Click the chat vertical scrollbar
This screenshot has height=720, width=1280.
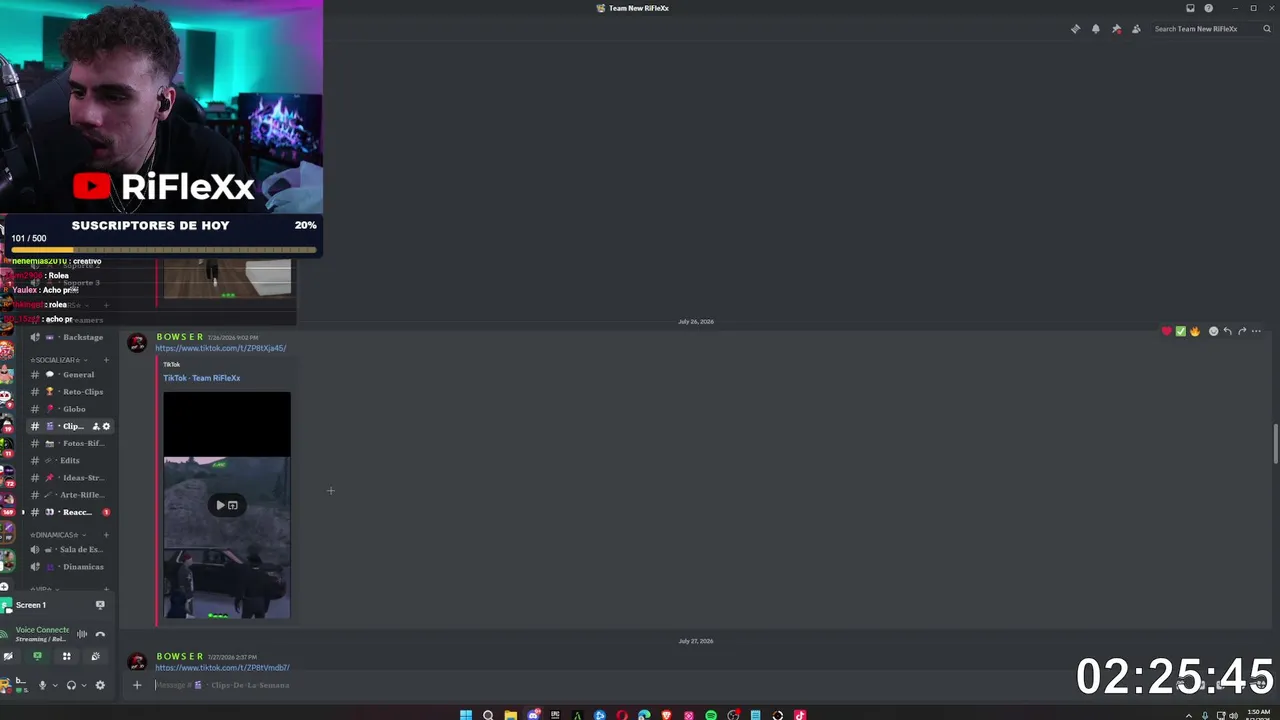click(1275, 444)
